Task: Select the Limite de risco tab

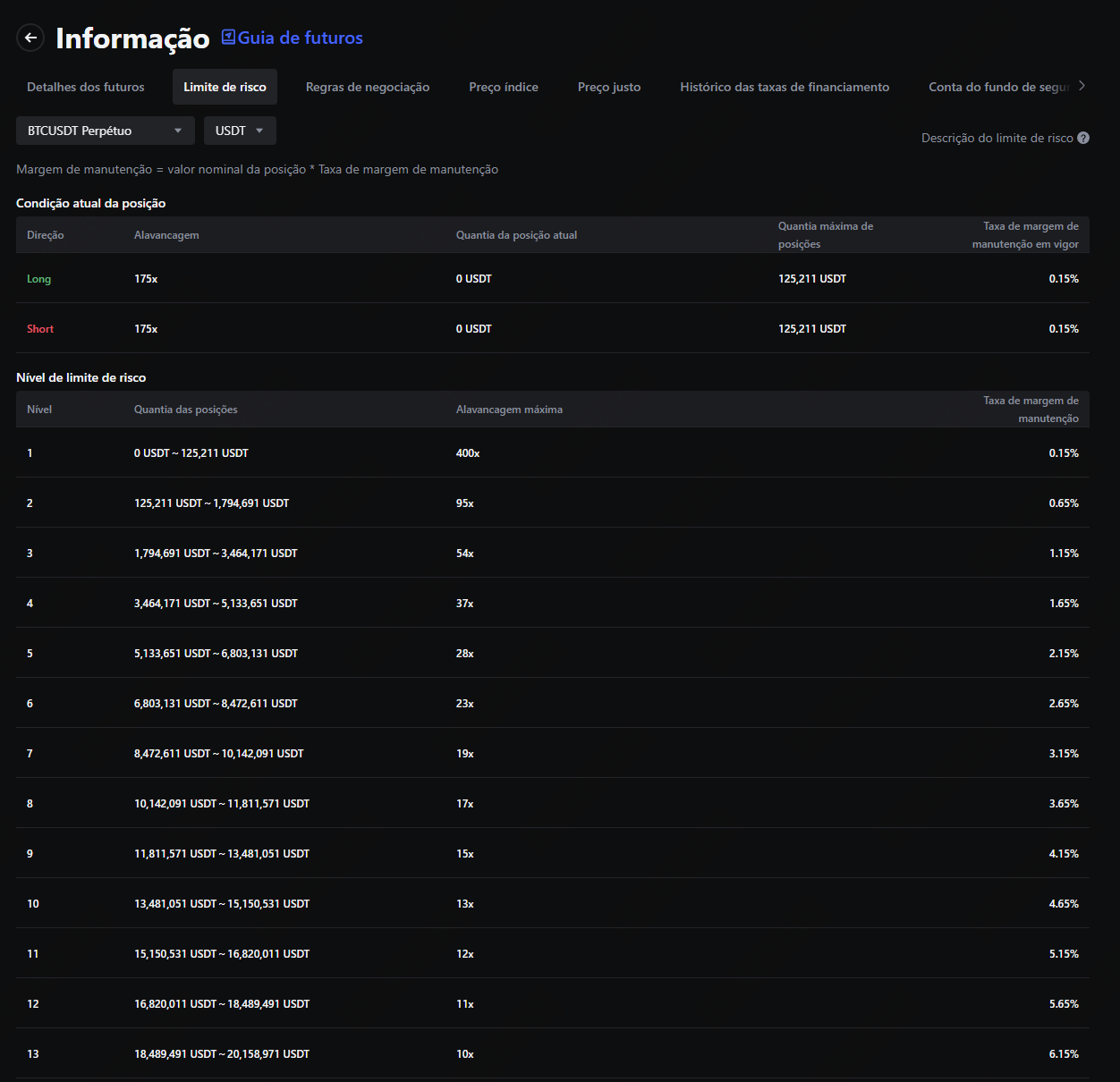Action: click(x=225, y=87)
